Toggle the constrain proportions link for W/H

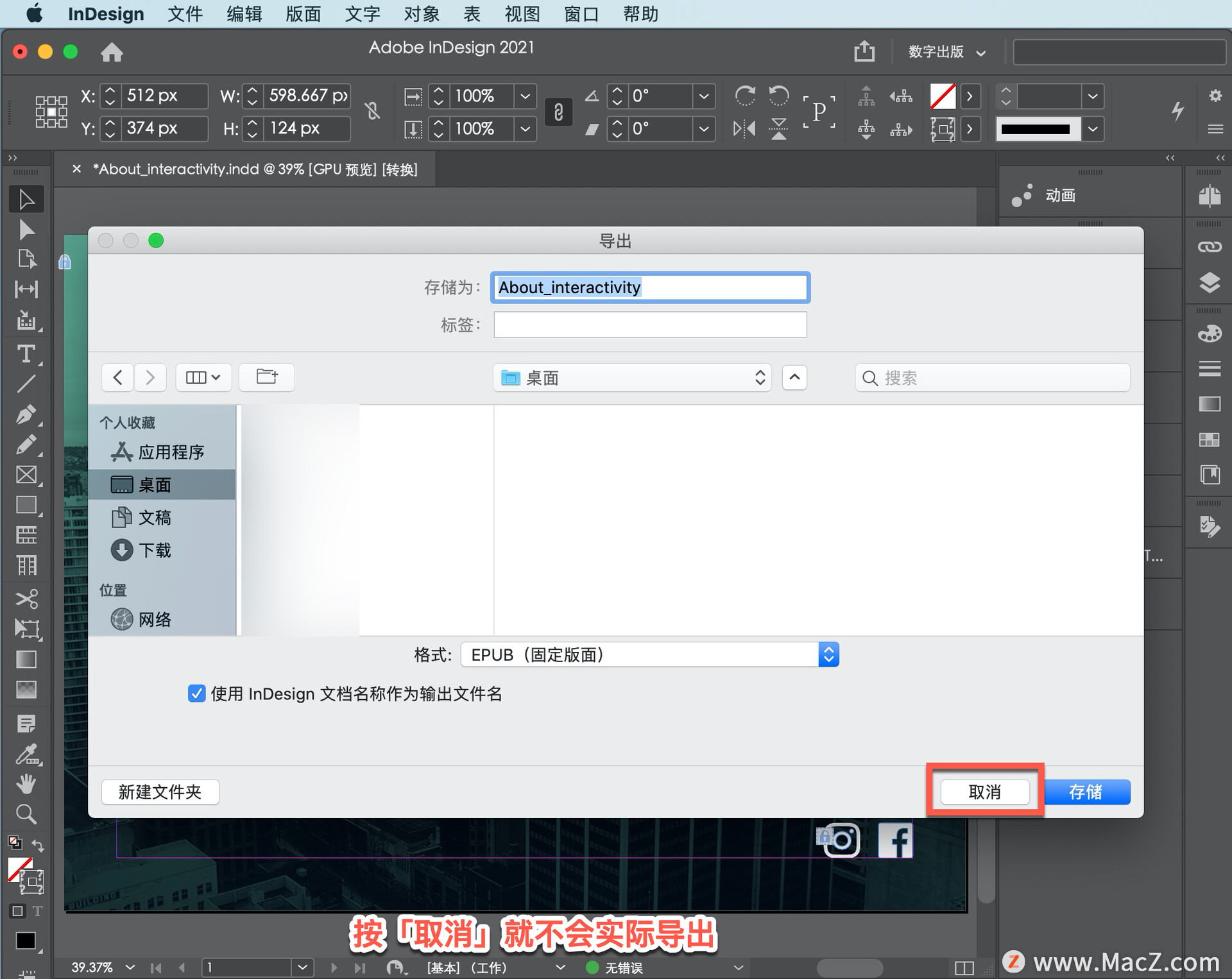(x=372, y=110)
